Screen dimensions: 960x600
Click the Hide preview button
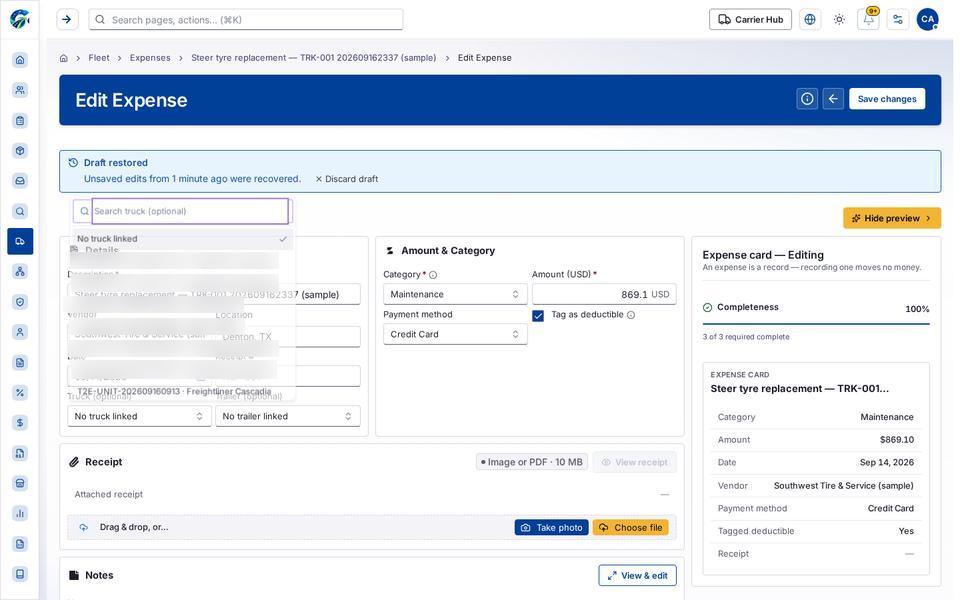pyautogui.click(x=891, y=218)
